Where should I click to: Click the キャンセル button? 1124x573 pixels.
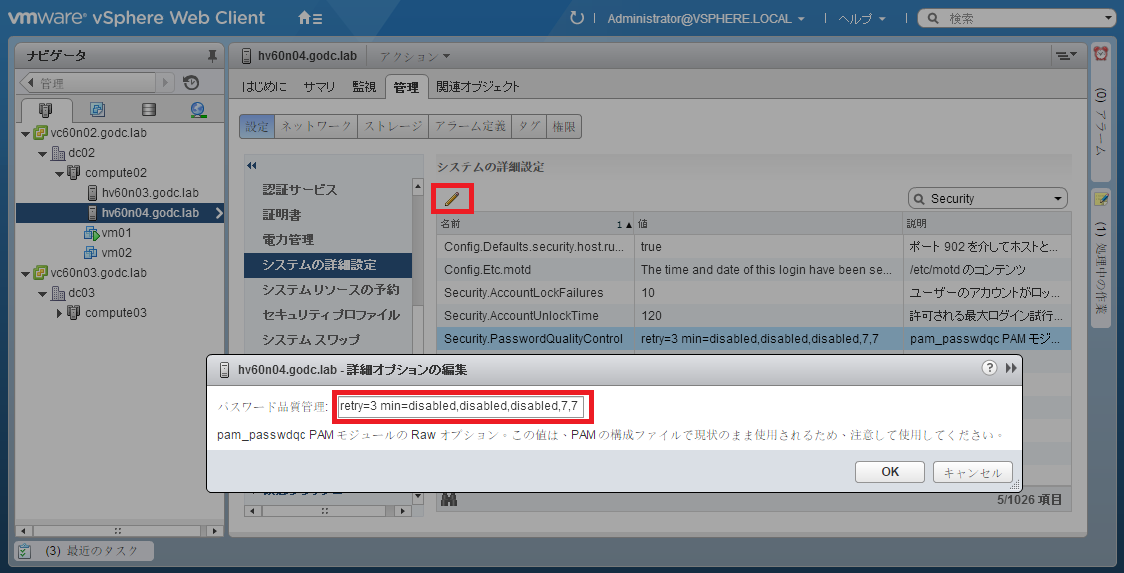click(x=973, y=472)
